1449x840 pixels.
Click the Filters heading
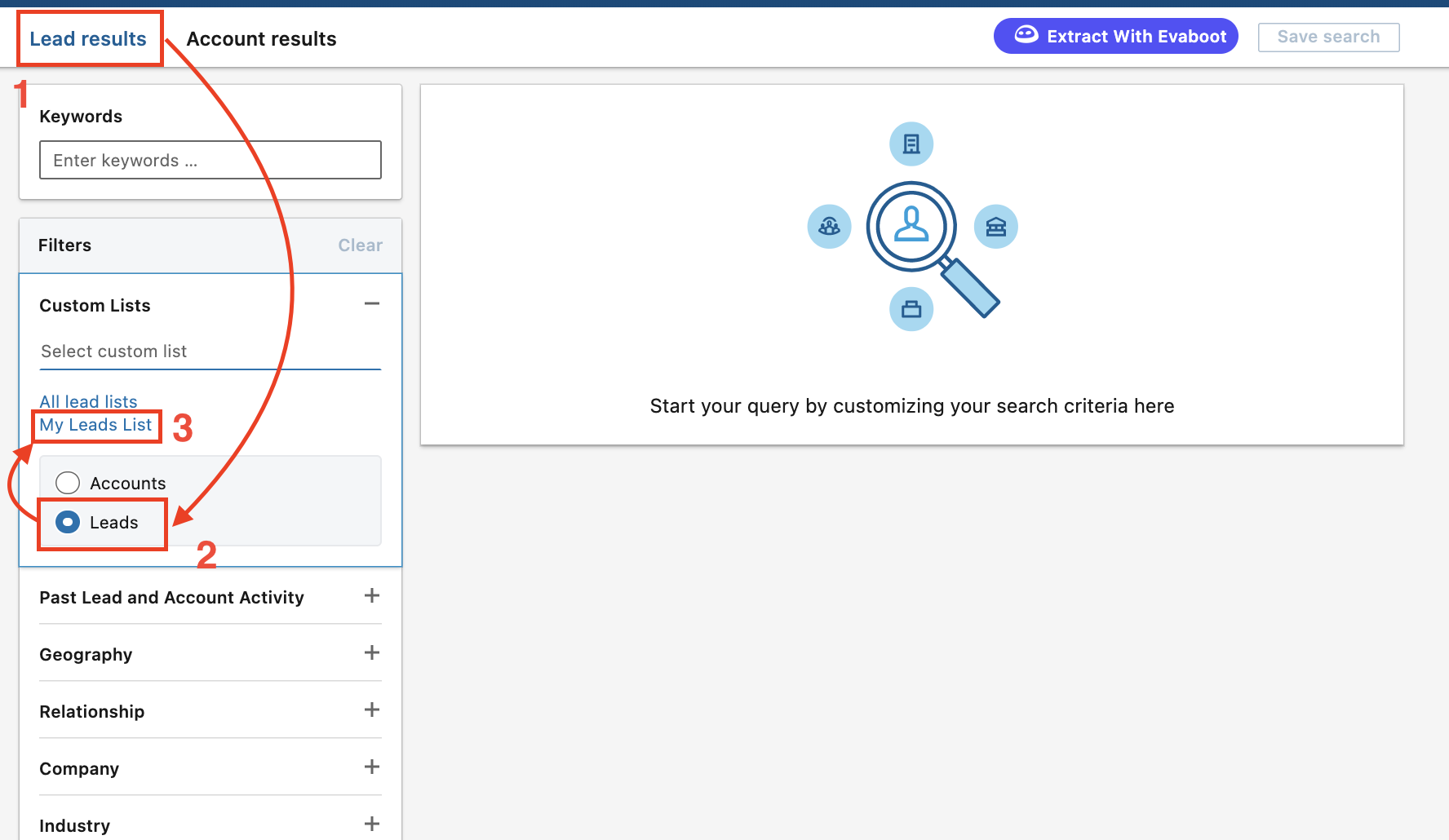click(x=64, y=245)
